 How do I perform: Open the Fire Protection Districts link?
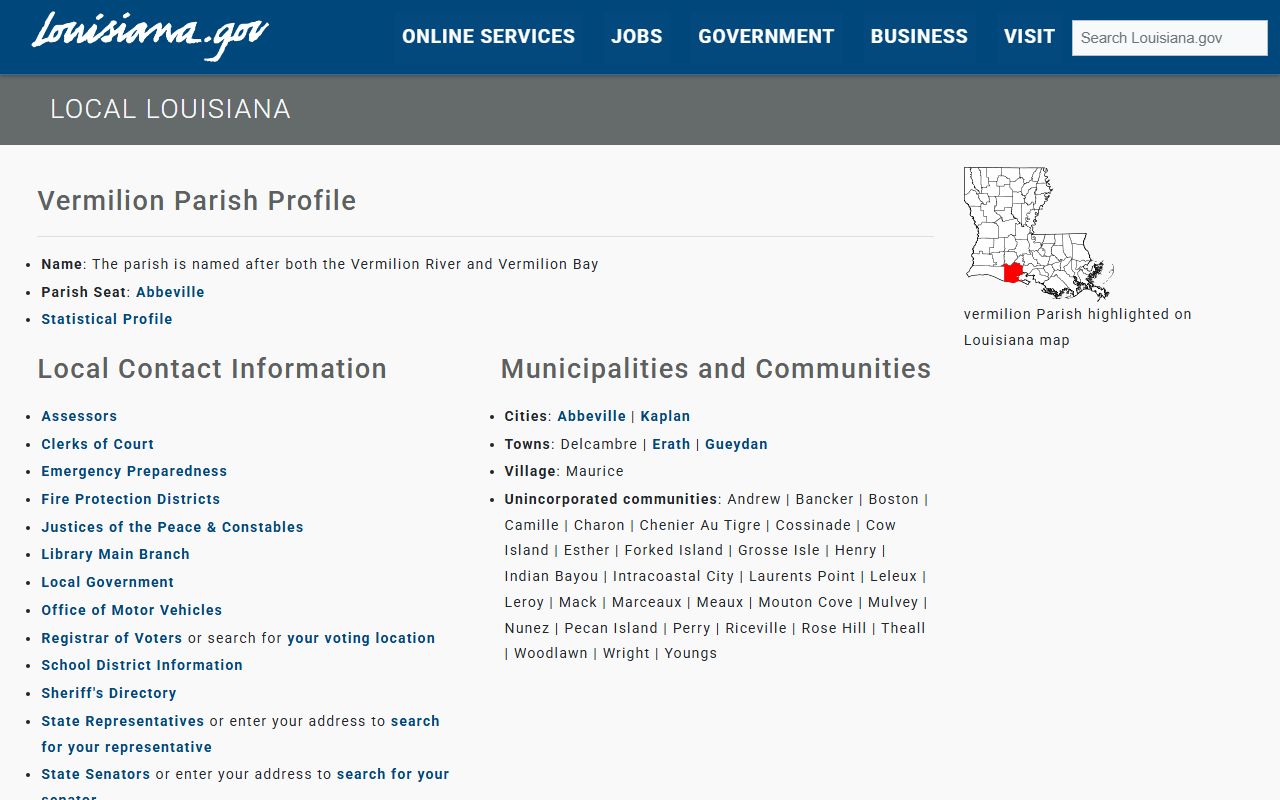coord(130,499)
